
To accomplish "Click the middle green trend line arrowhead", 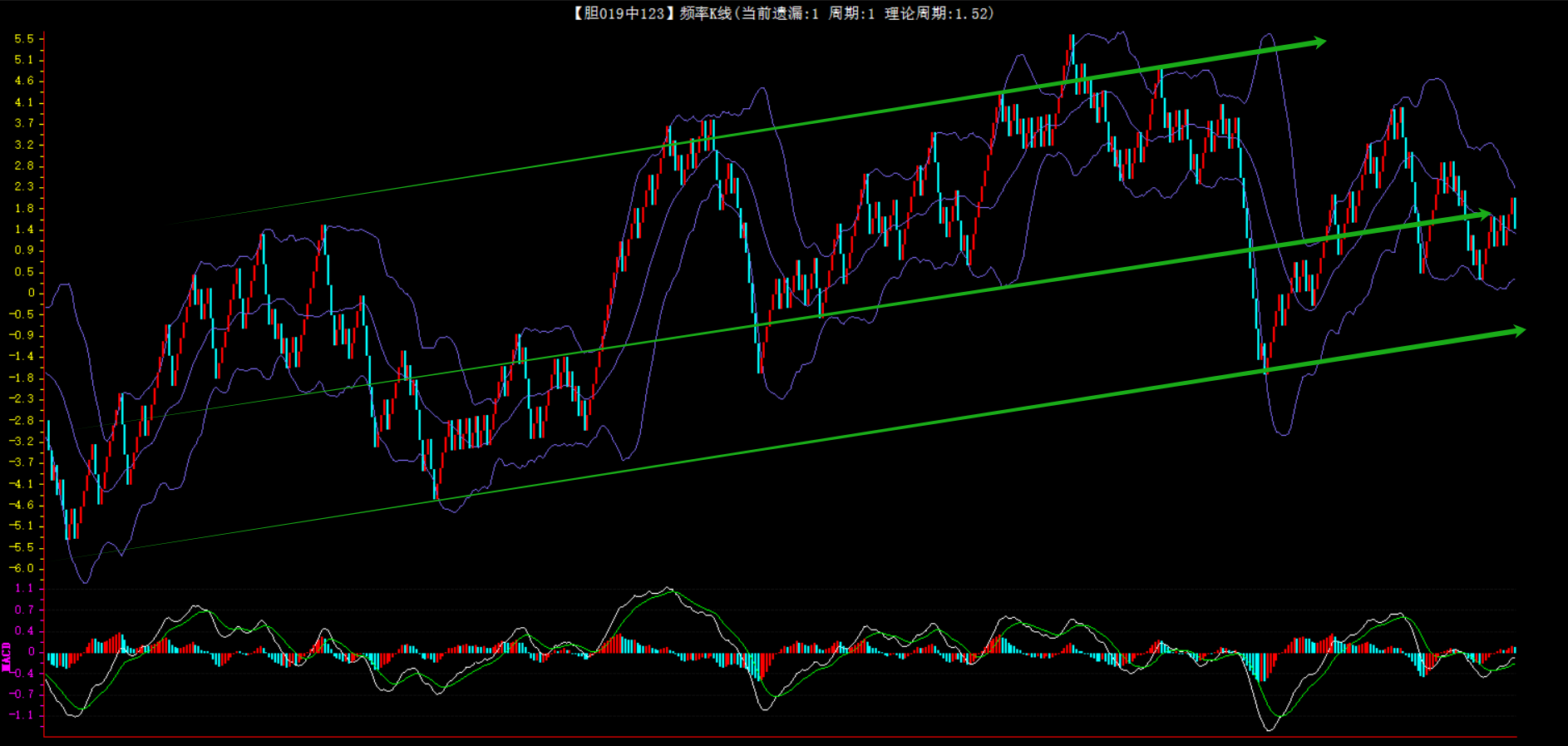I will [1482, 215].
